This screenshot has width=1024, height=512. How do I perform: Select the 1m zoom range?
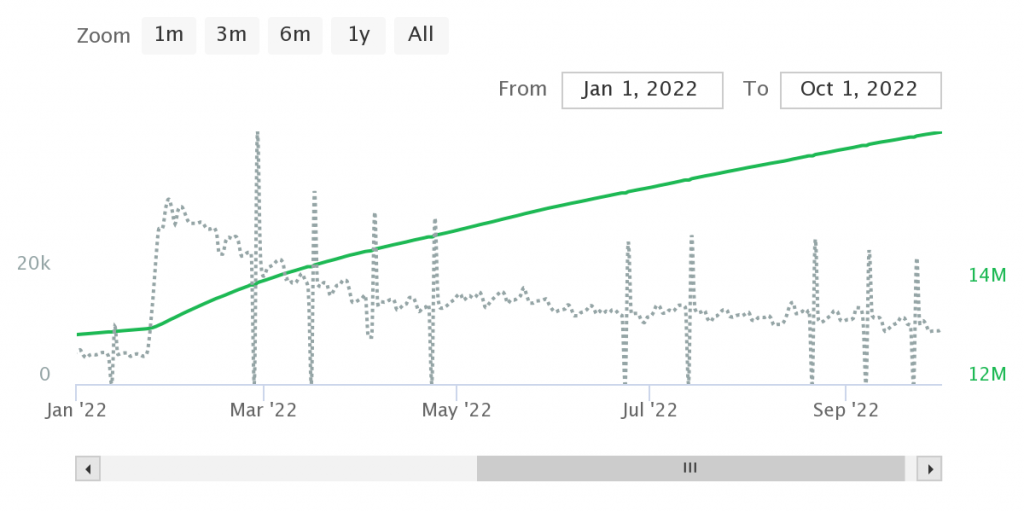point(168,35)
